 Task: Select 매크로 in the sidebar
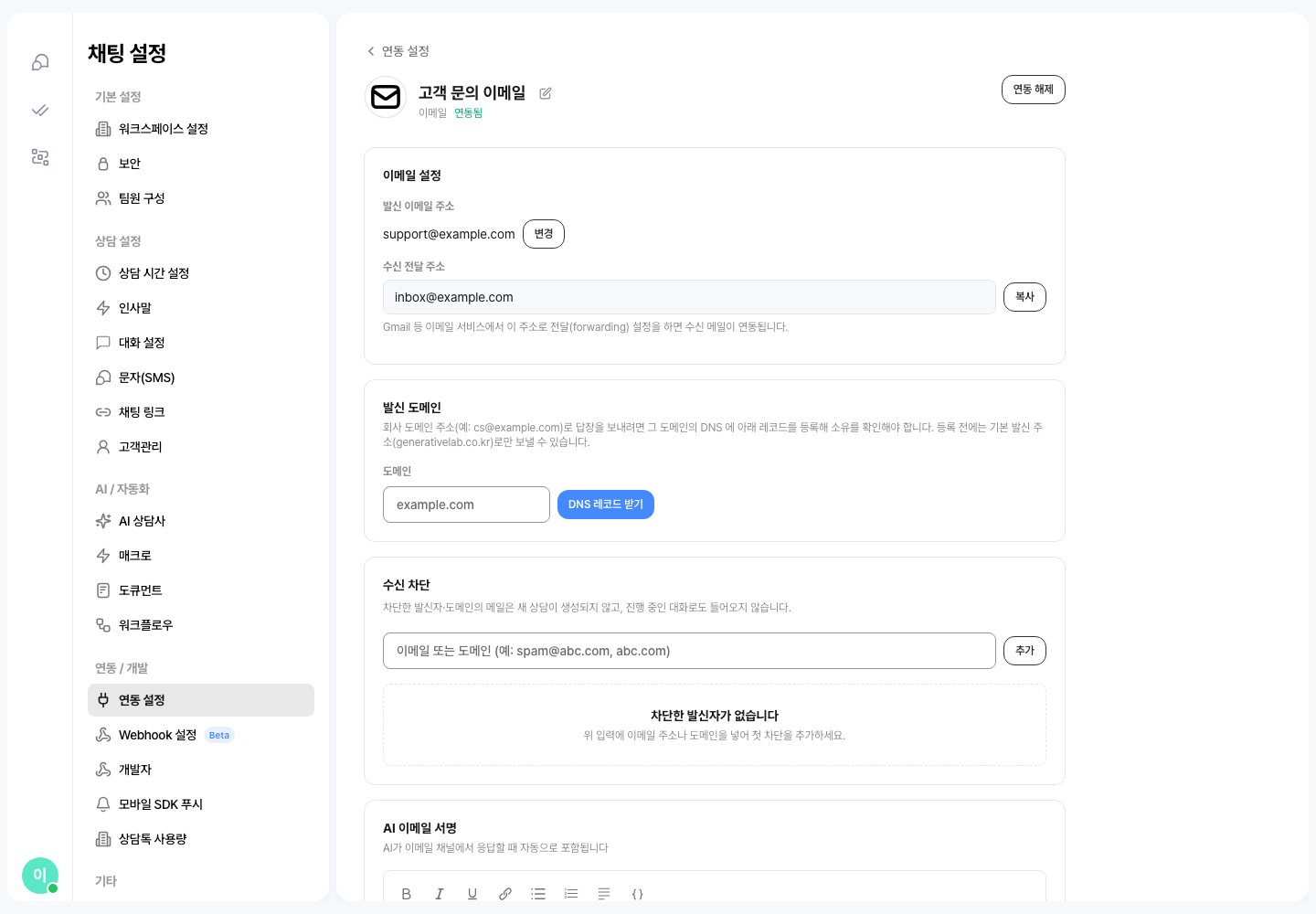click(201, 556)
